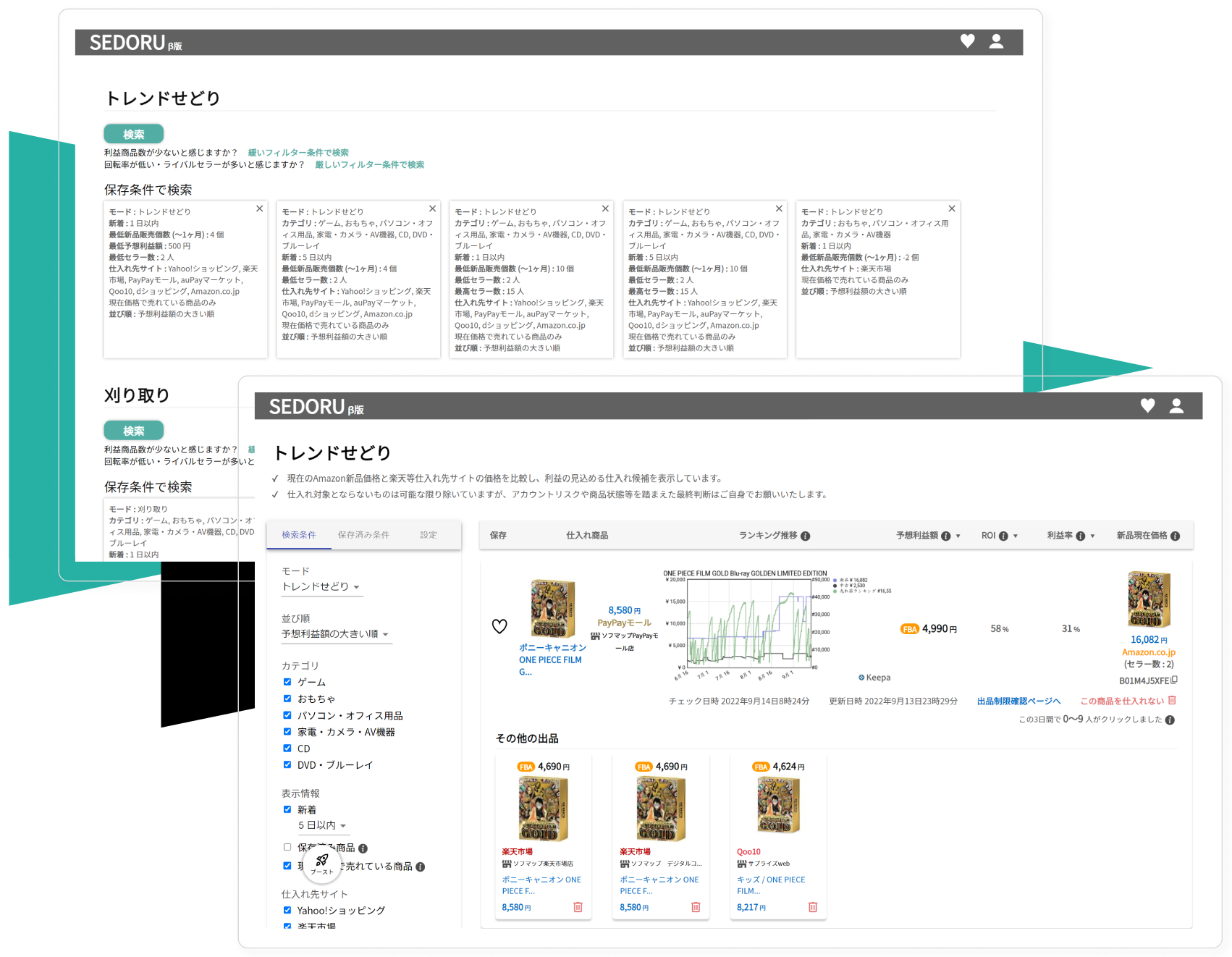The height and width of the screenshot is (957, 1232).
Task: Toggle the ゲーム category checkbox
Action: [x=287, y=682]
